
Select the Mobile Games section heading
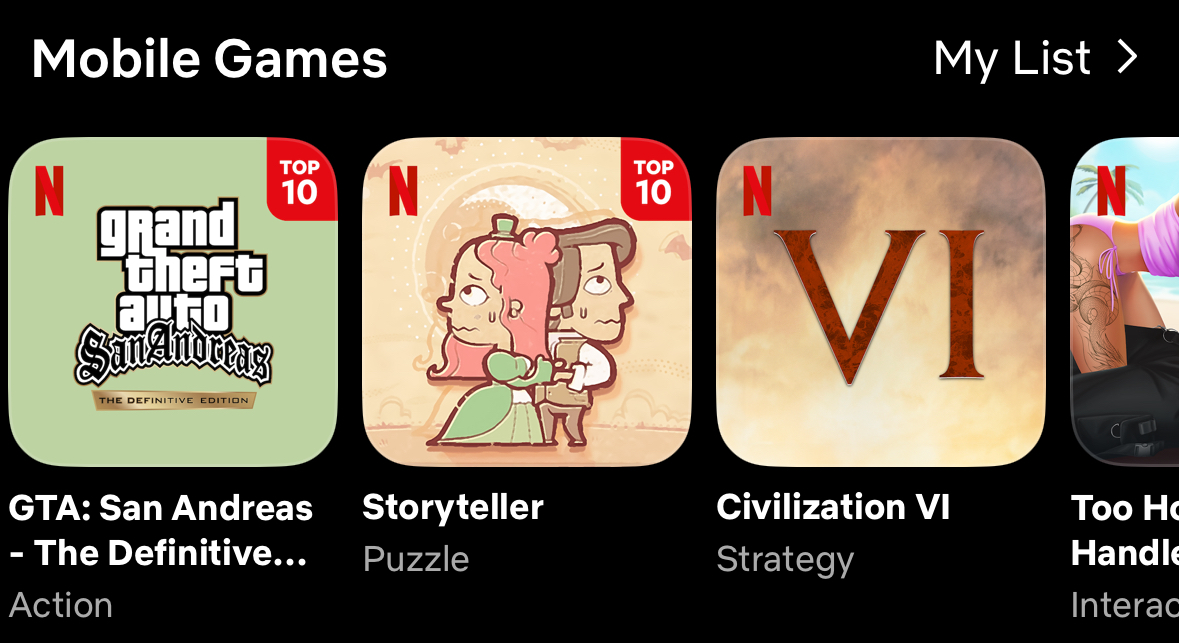pos(209,59)
